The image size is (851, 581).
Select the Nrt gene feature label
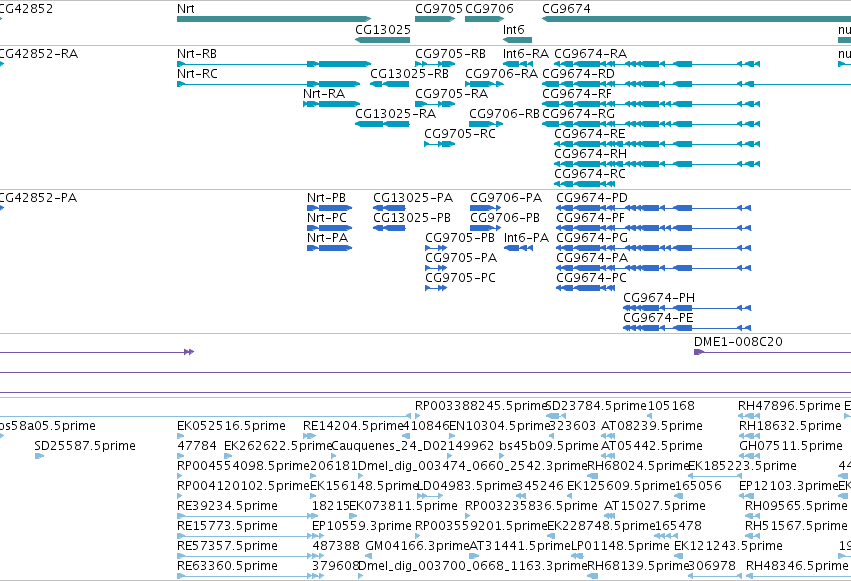point(186,9)
